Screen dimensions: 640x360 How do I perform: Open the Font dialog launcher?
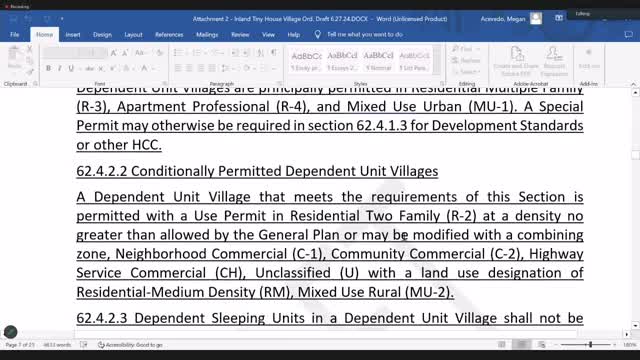(164, 84)
